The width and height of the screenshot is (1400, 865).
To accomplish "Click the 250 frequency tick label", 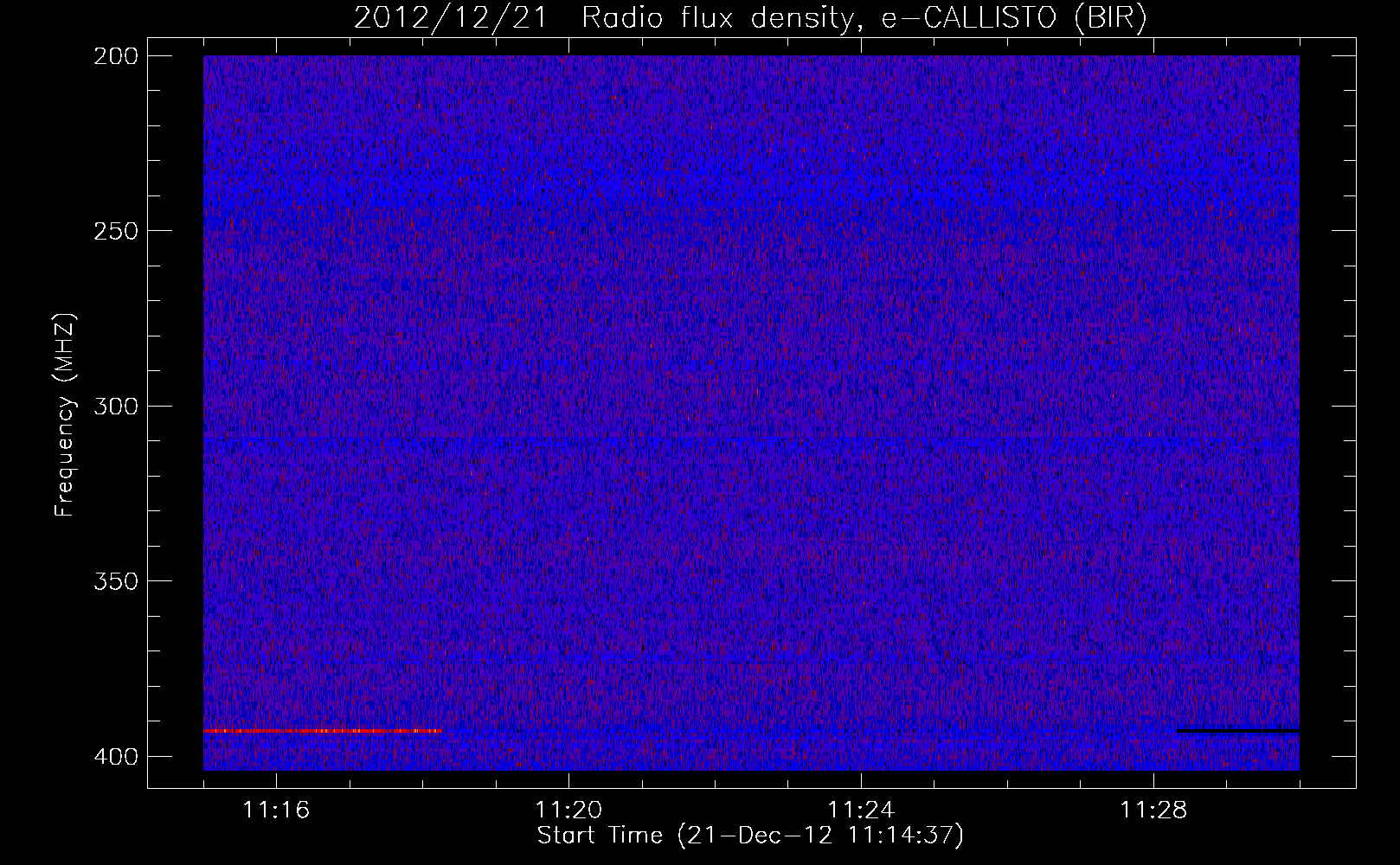I will pos(116,231).
